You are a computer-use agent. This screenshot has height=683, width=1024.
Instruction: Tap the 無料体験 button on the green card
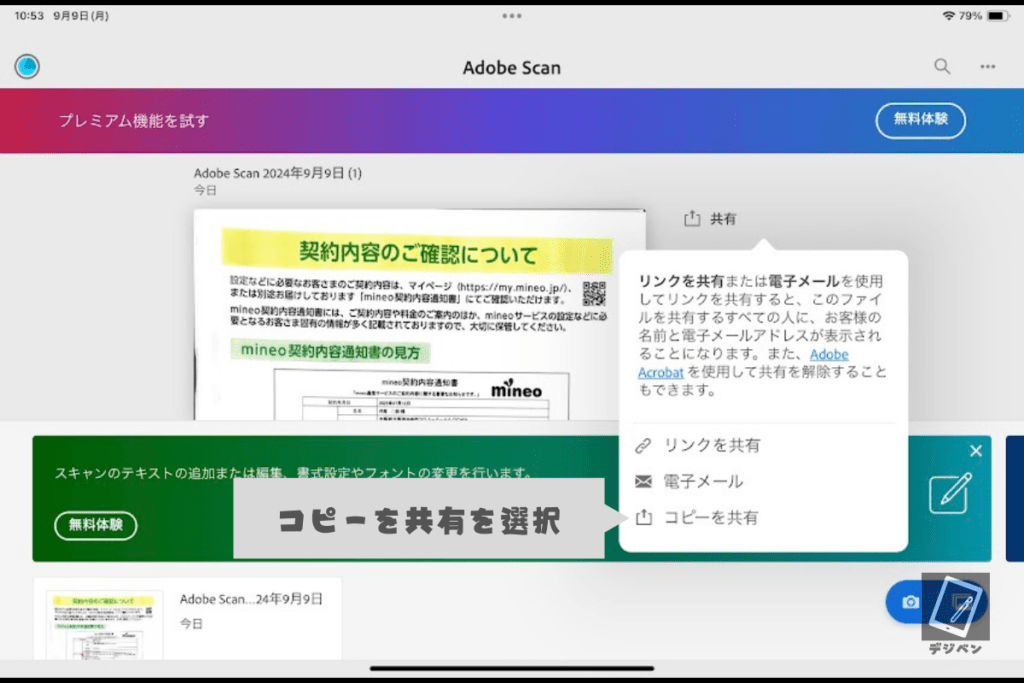(x=96, y=525)
